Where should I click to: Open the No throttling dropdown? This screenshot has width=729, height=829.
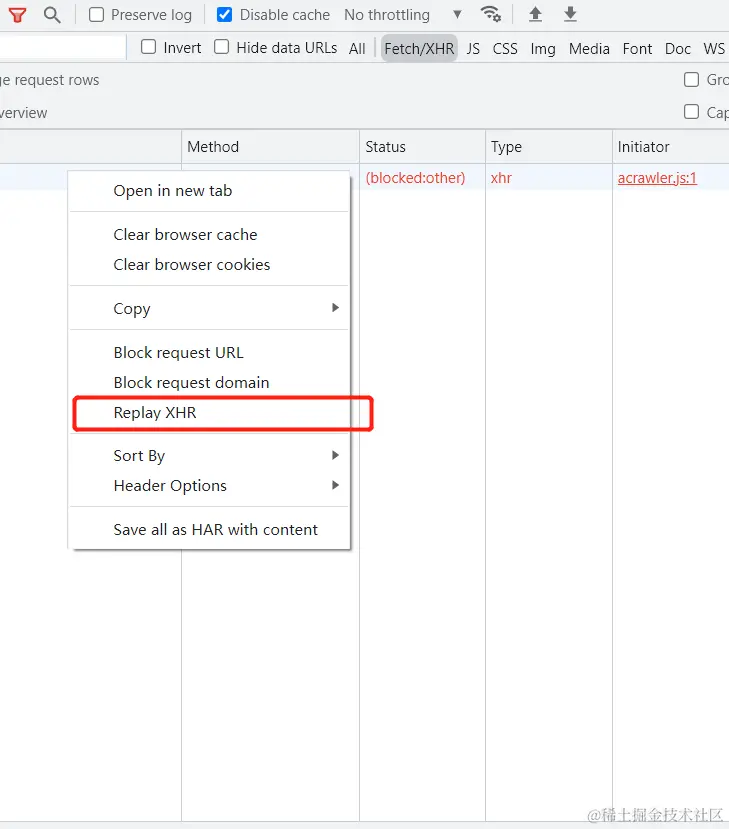pyautogui.click(x=403, y=15)
